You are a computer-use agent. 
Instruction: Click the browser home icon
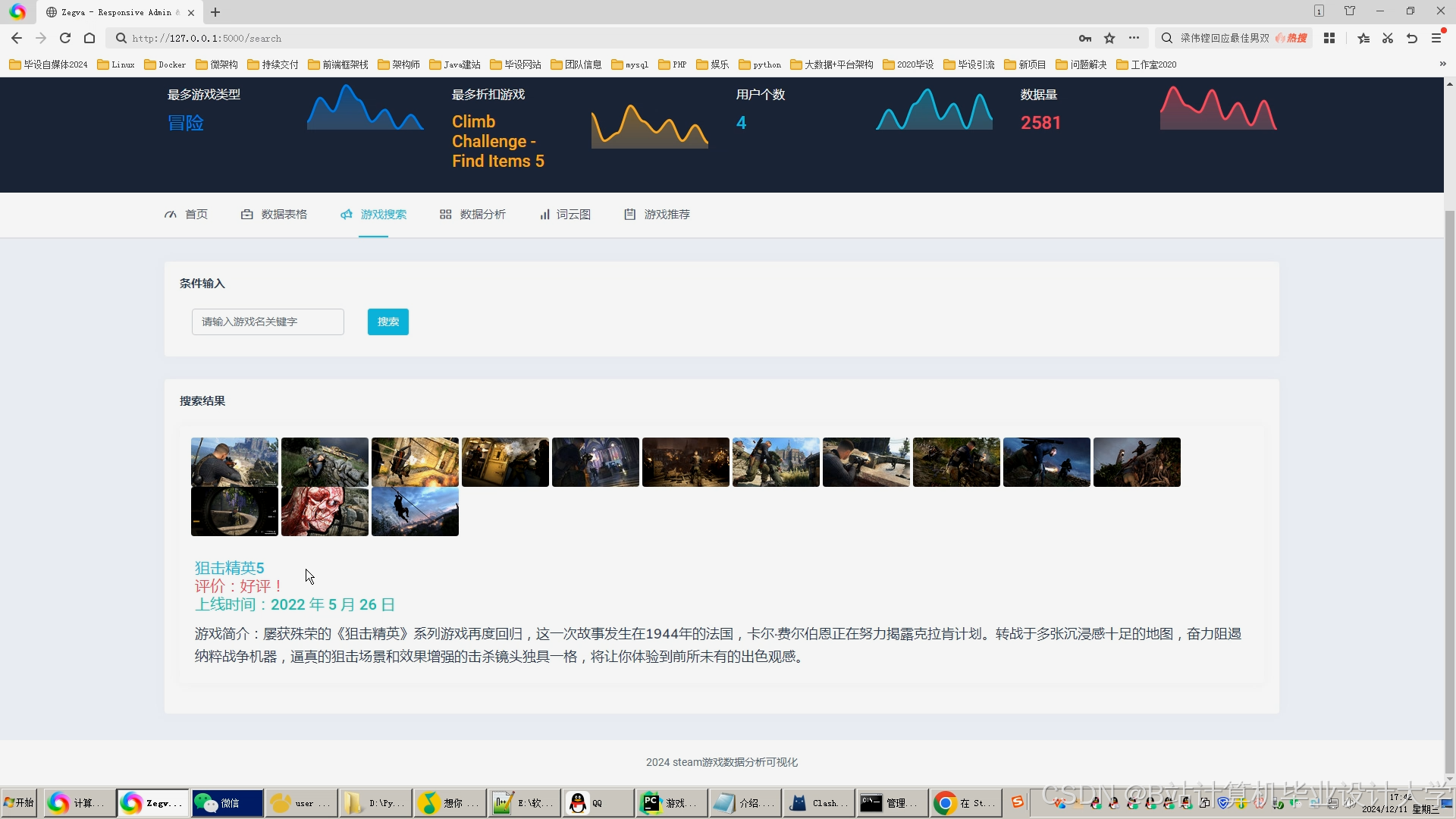tap(89, 38)
